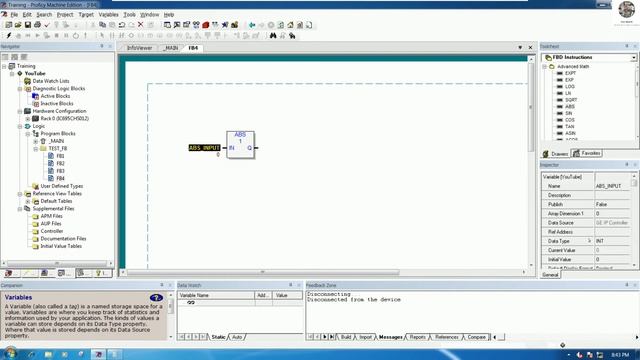Collapse the Supplemental Files node
This screenshot has width=640, height=360.
coord(20,209)
